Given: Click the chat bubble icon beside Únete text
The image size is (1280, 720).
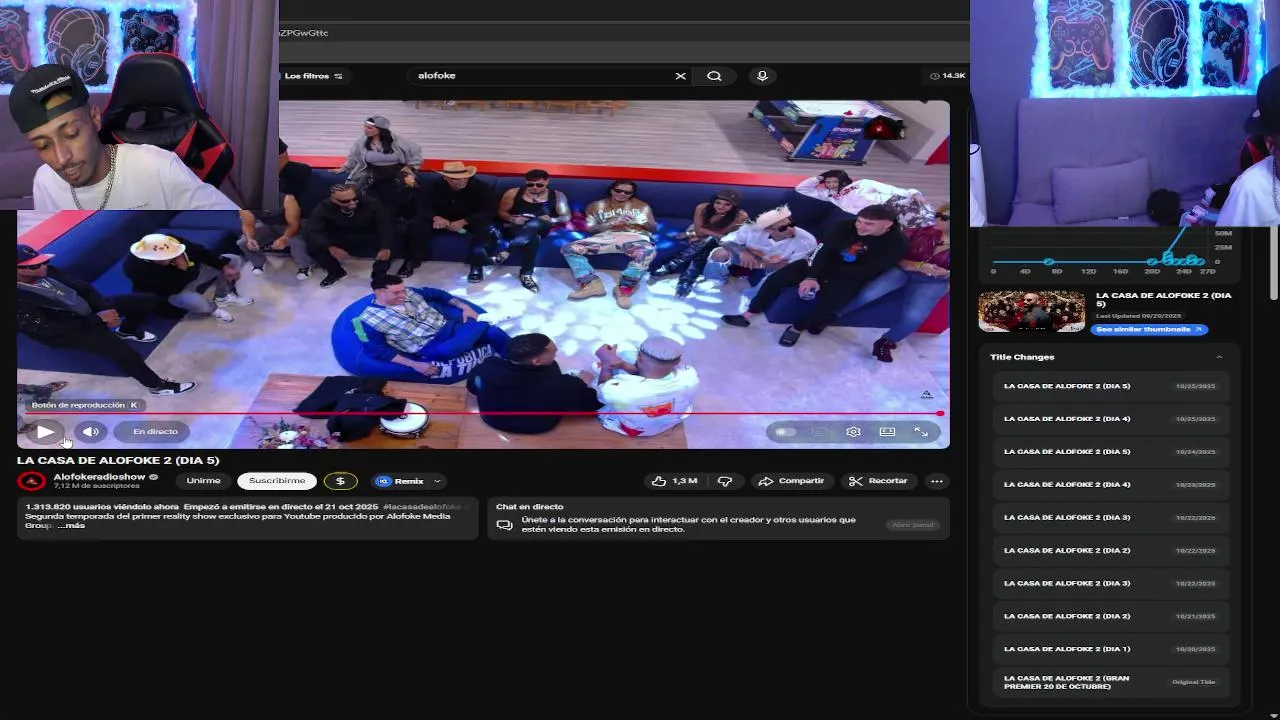Looking at the screenshot, I should coord(504,524).
